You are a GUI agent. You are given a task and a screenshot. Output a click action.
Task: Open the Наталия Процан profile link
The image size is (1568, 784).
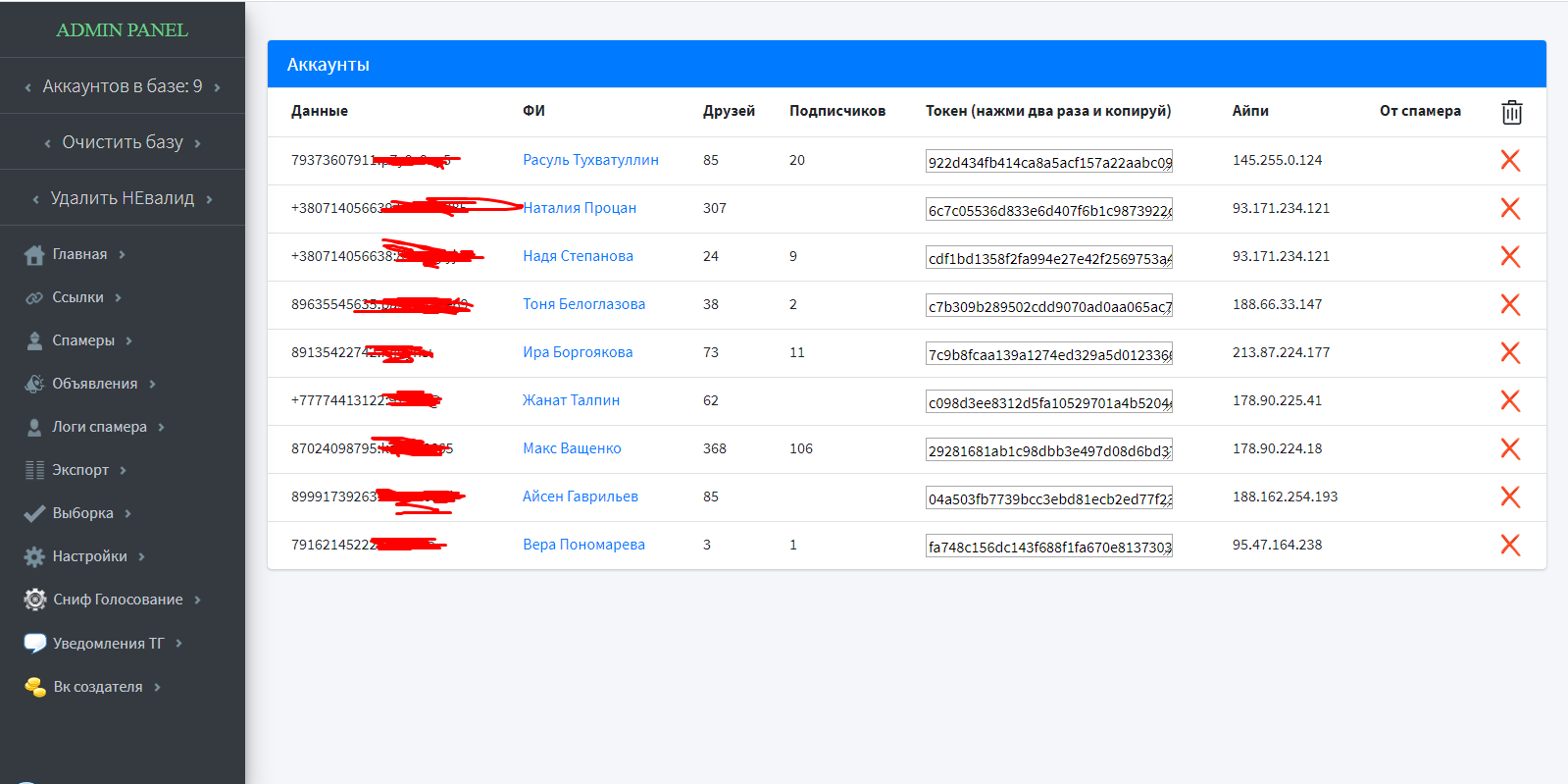coord(580,208)
